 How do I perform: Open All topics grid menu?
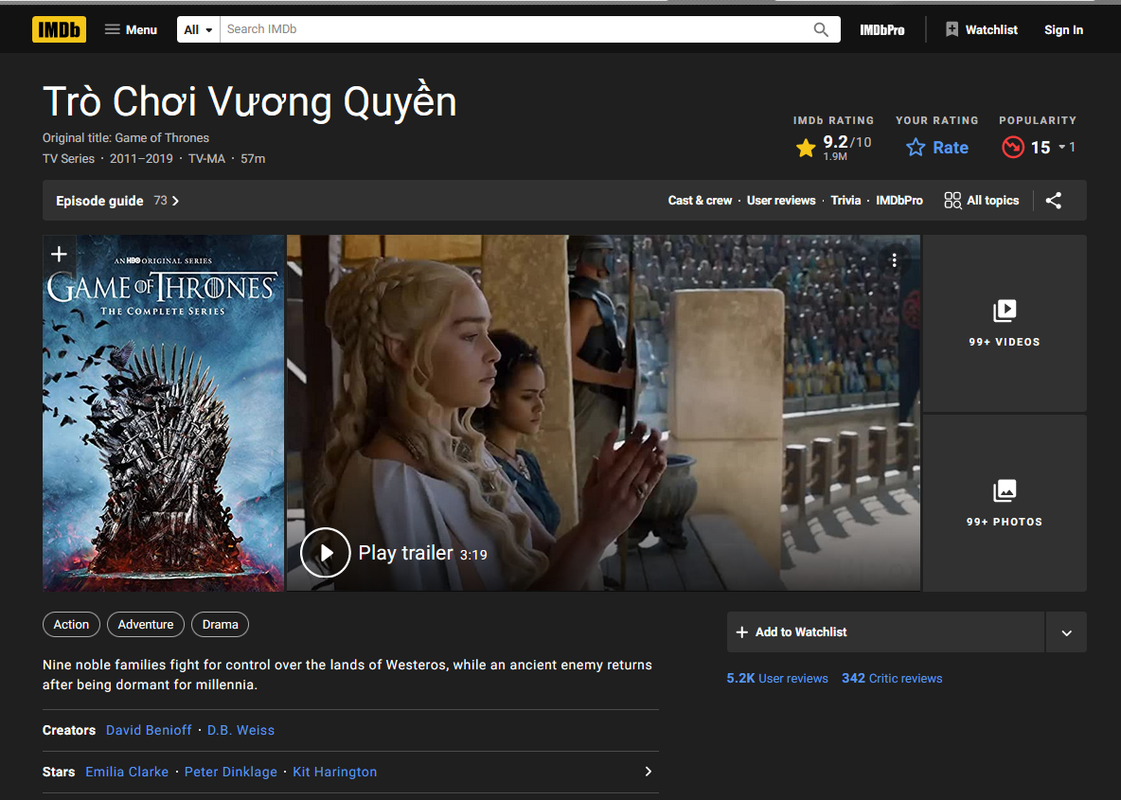981,200
